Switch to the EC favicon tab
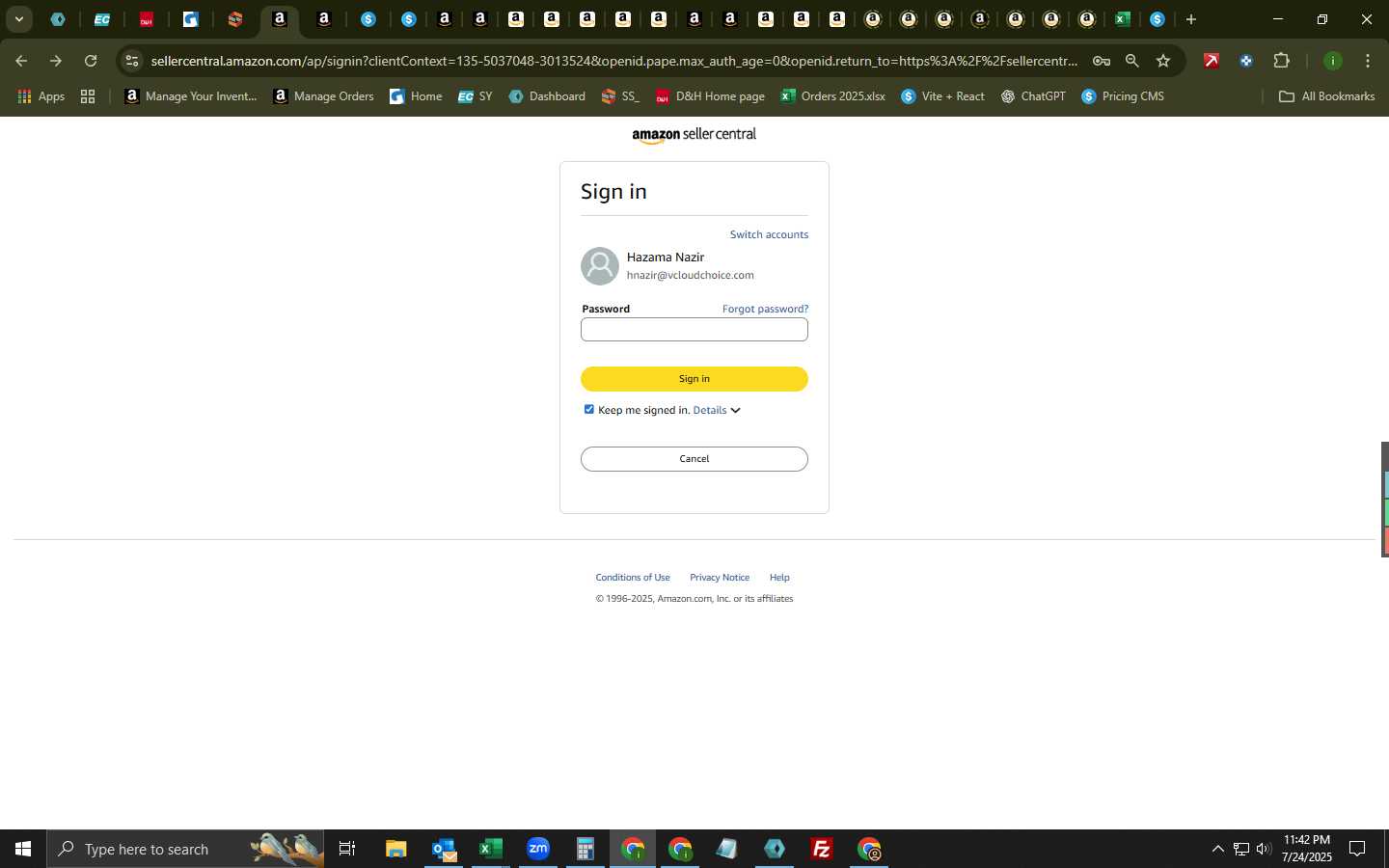This screenshot has height=868, width=1389. click(101, 19)
